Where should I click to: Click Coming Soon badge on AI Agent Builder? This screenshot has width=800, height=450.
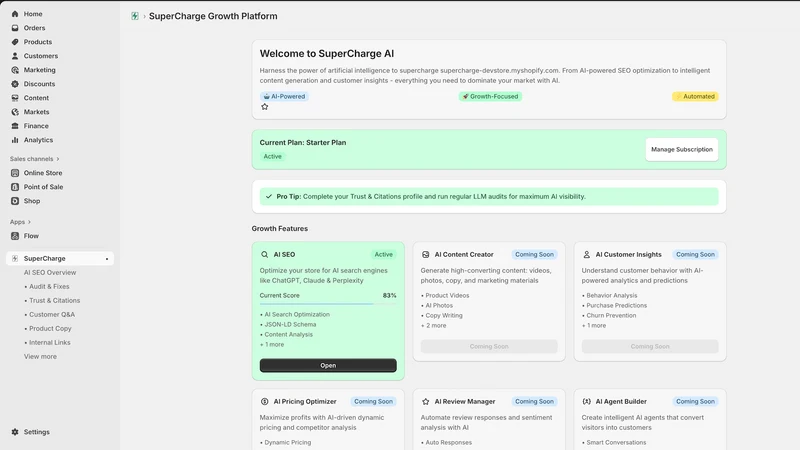click(695, 402)
